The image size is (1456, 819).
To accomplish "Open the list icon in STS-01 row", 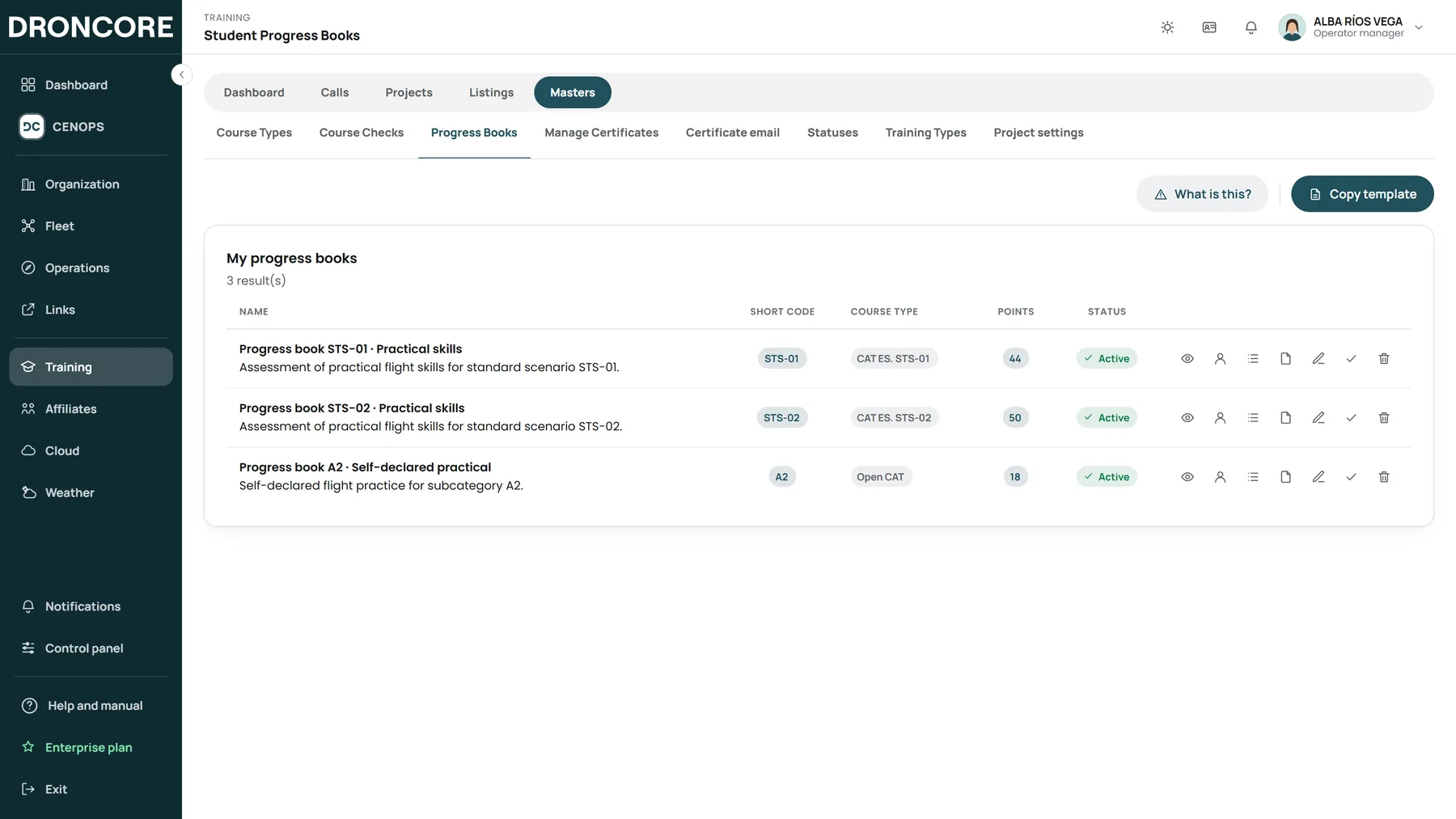I will click(1253, 359).
